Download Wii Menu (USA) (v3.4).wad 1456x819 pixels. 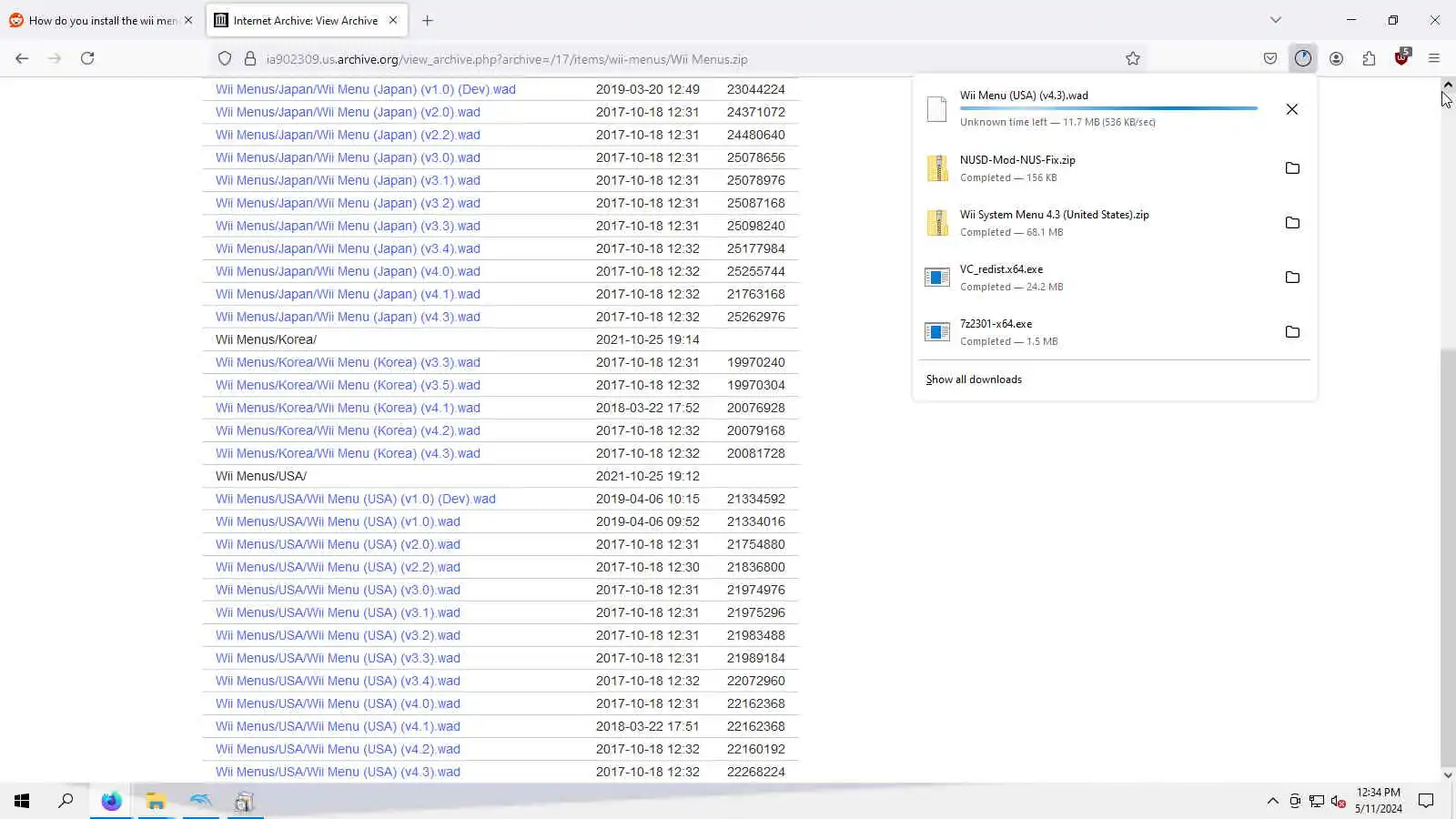click(338, 681)
